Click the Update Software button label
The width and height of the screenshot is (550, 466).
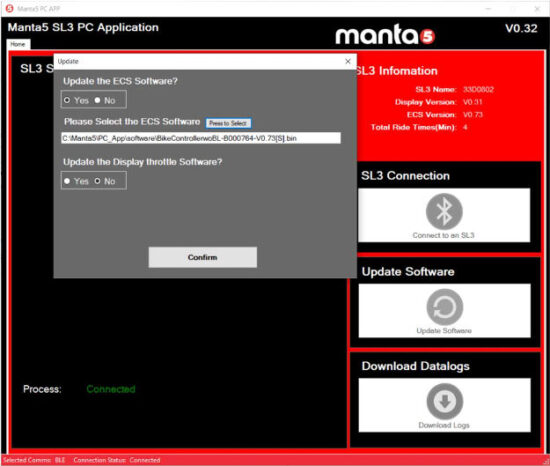tap(444, 331)
